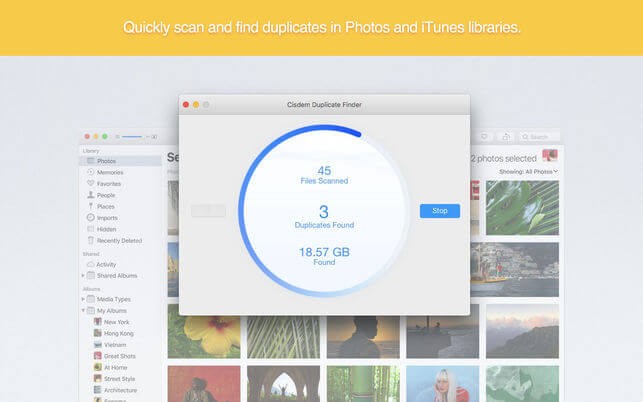Click the Search field in Photos
Screen dimensions: 643x402
pyautogui.click(x=540, y=137)
